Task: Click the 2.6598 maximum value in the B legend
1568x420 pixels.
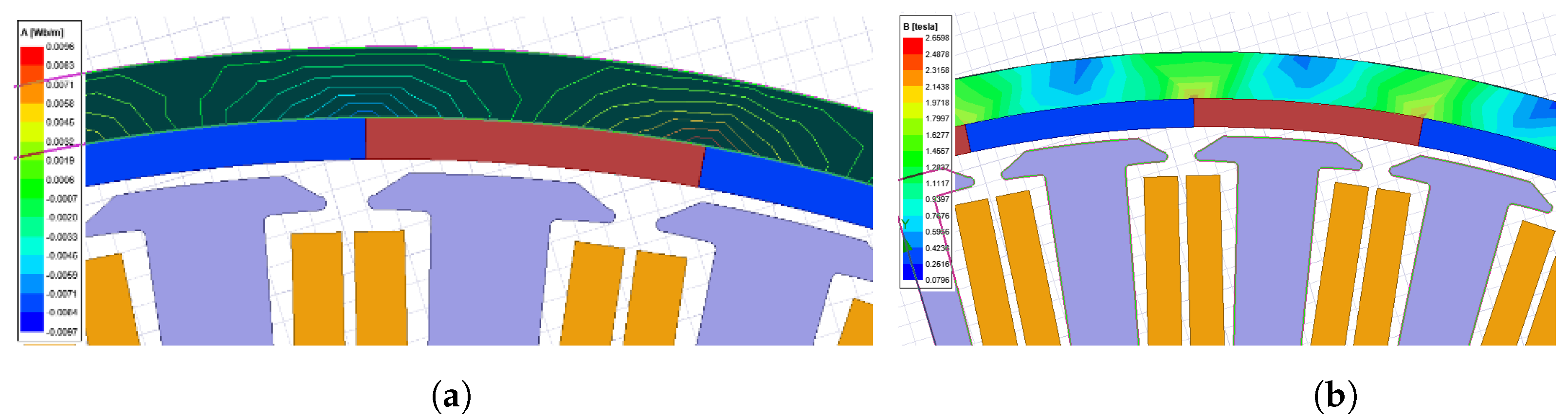Action: click(937, 38)
